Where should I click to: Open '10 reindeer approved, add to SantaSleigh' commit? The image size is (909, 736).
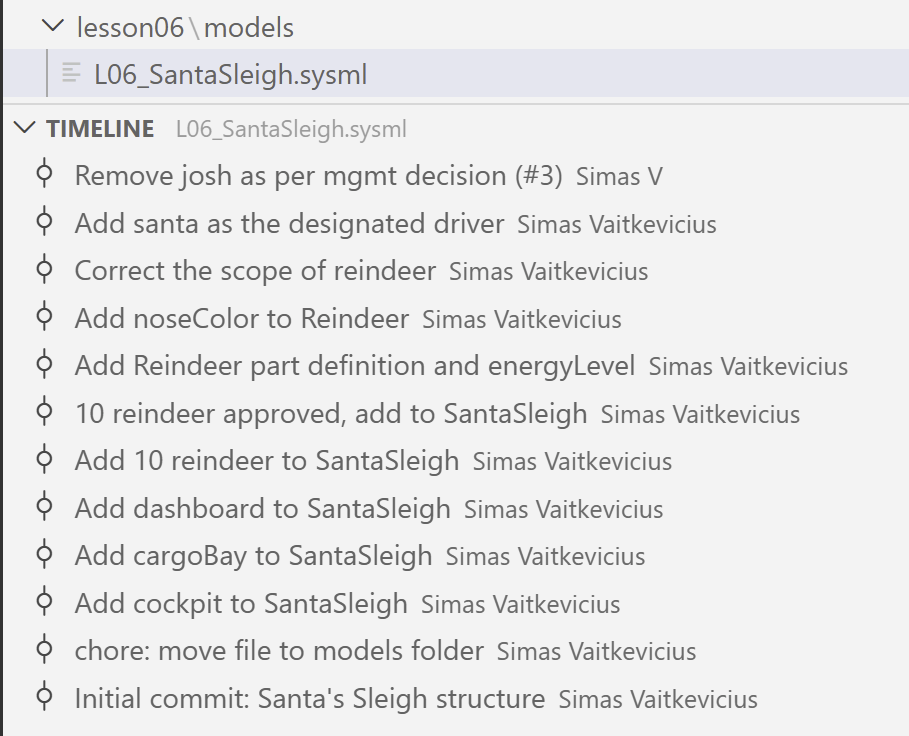point(330,413)
